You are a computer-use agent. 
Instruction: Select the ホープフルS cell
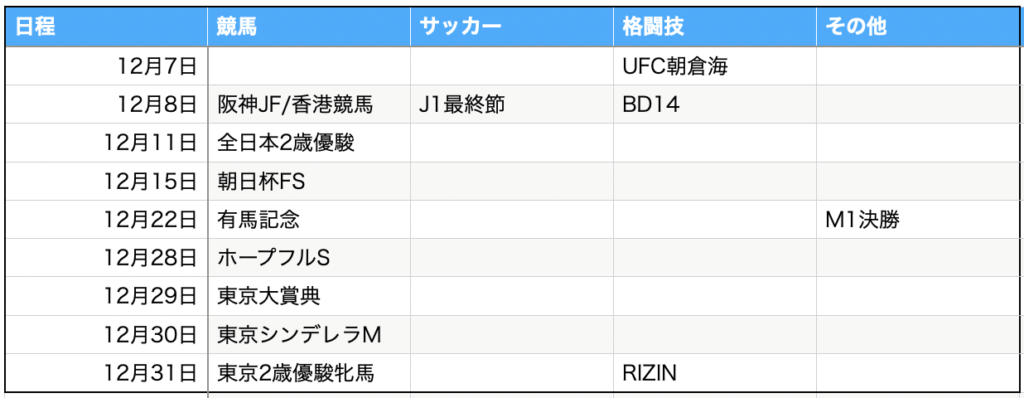tap(309, 258)
